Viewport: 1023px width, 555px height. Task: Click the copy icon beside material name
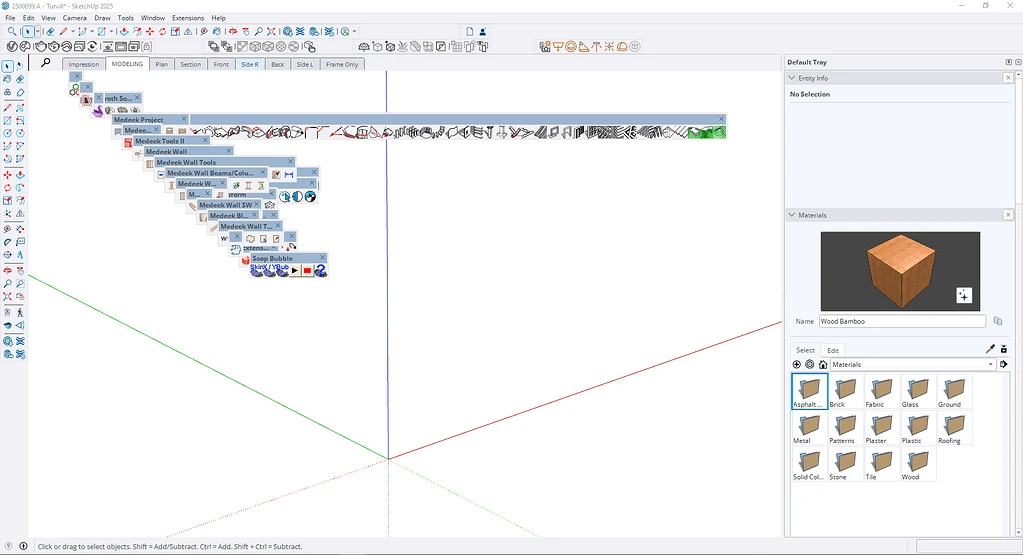pos(998,321)
